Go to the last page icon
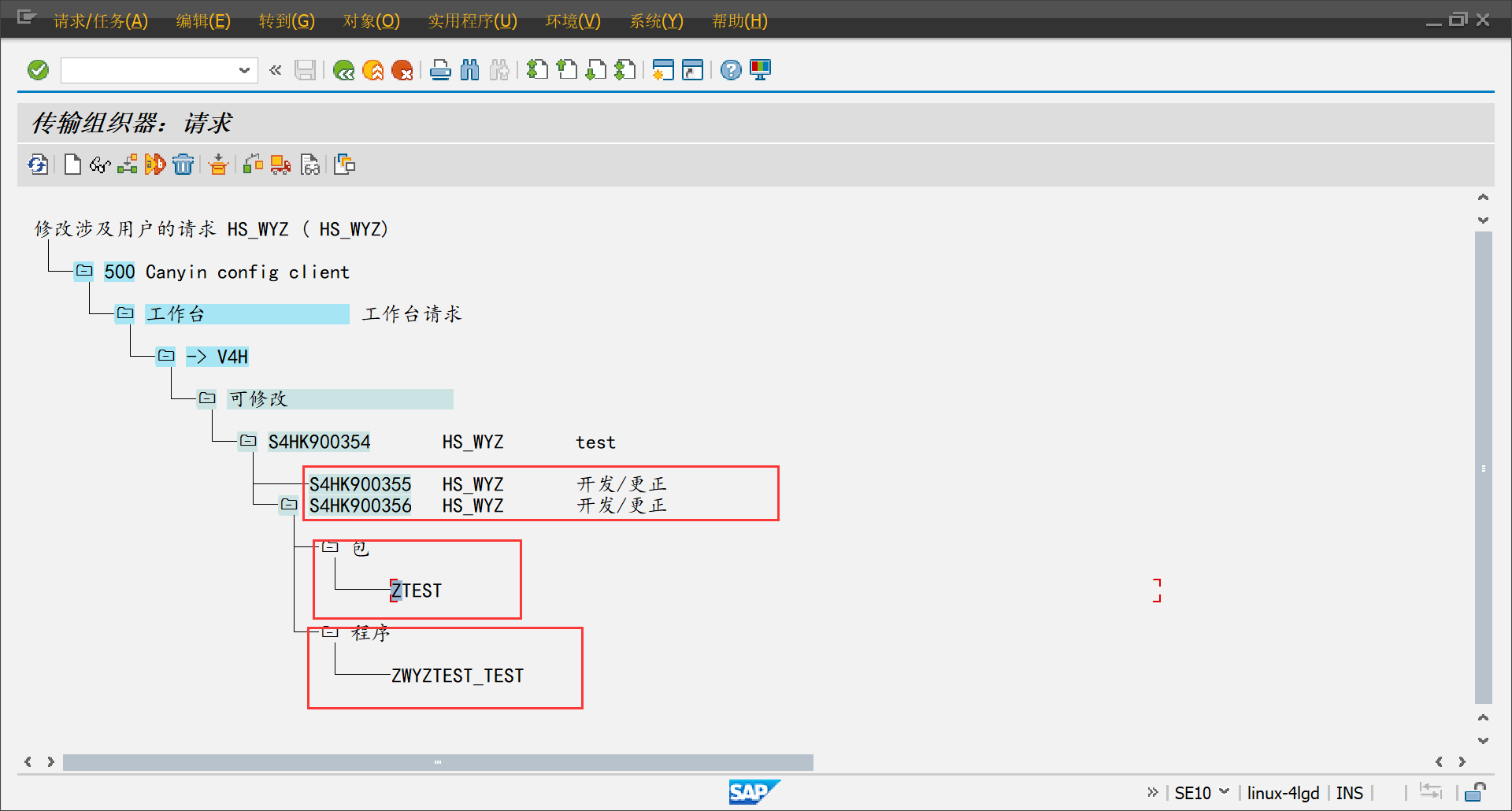This screenshot has height=811, width=1512. coord(625,70)
